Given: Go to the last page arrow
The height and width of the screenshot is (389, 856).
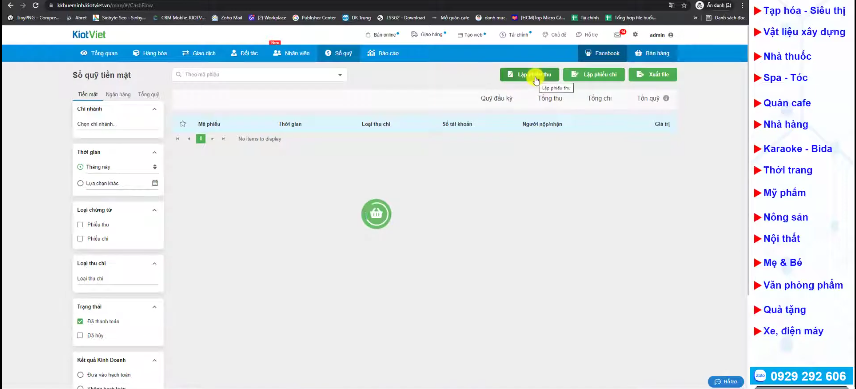Looking at the screenshot, I should point(223,139).
